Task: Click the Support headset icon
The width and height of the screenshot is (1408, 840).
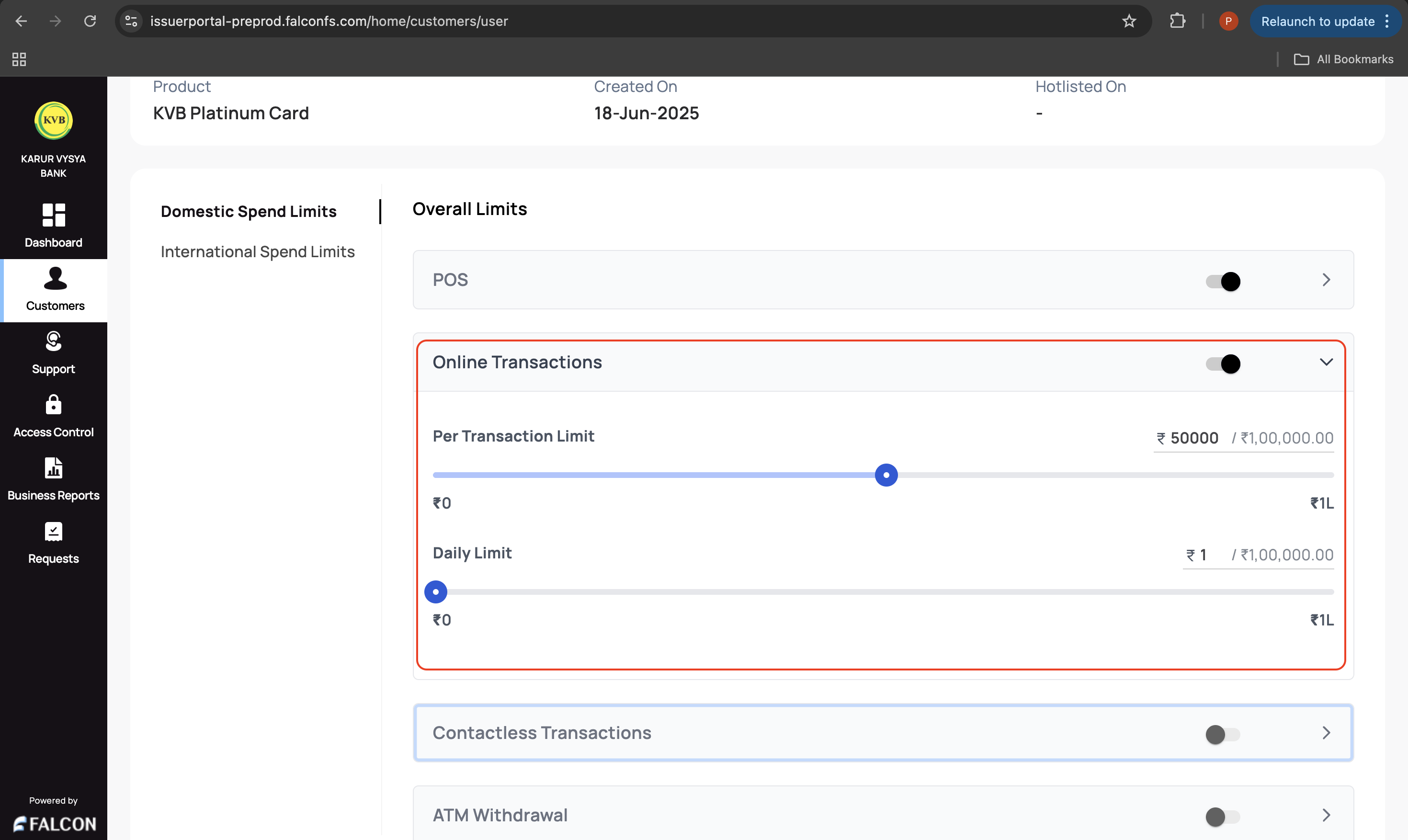Action: coord(54,341)
